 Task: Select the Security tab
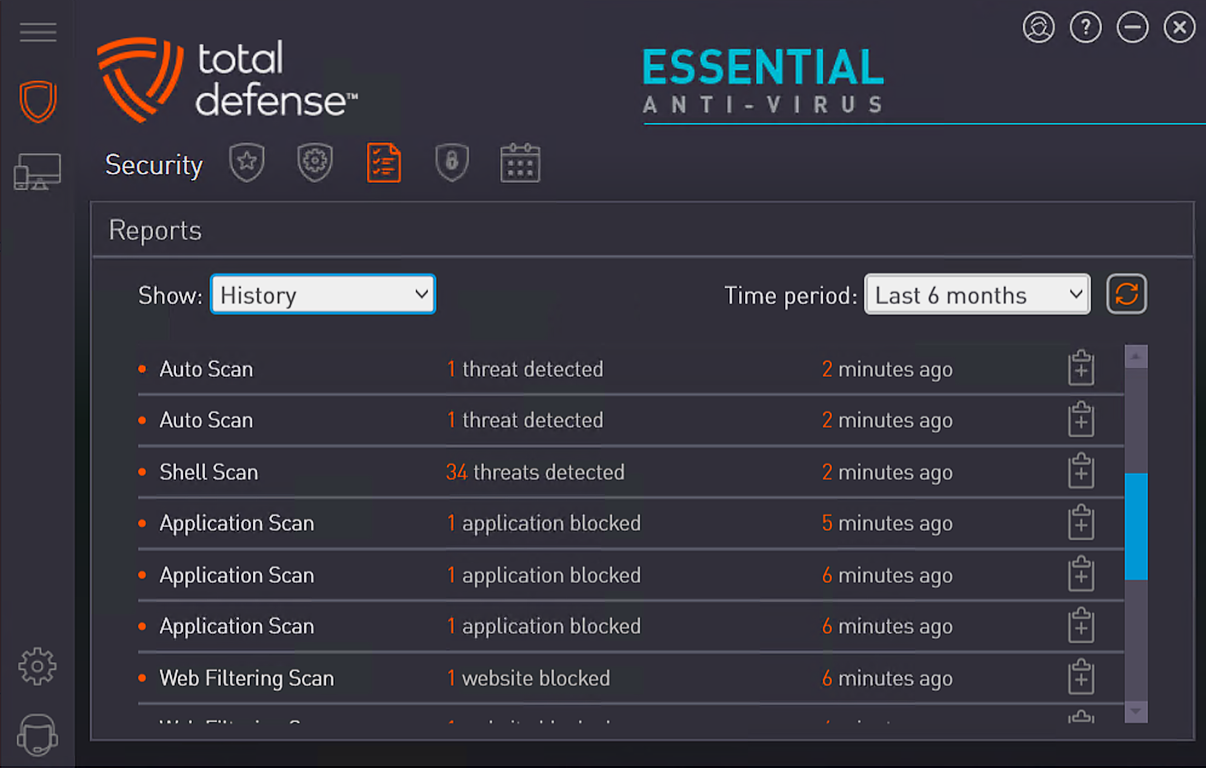pyautogui.click(x=153, y=165)
